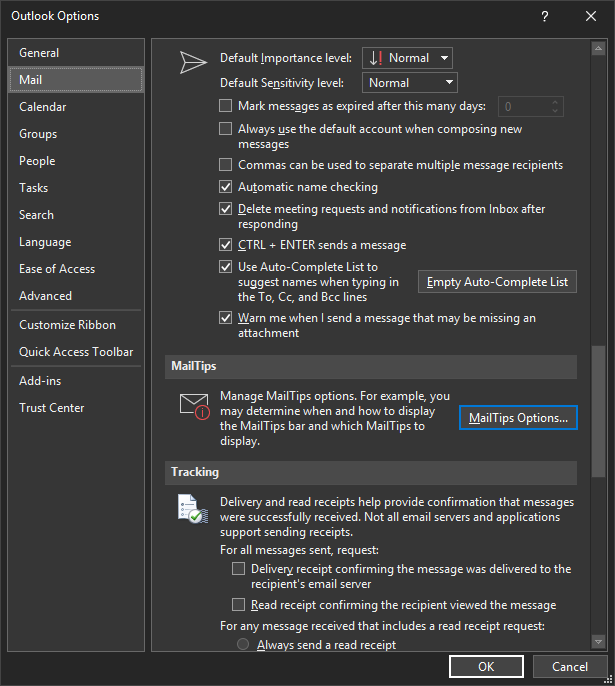615x686 pixels.
Task: Click Empty Auto-Complete List button
Action: click(x=497, y=282)
